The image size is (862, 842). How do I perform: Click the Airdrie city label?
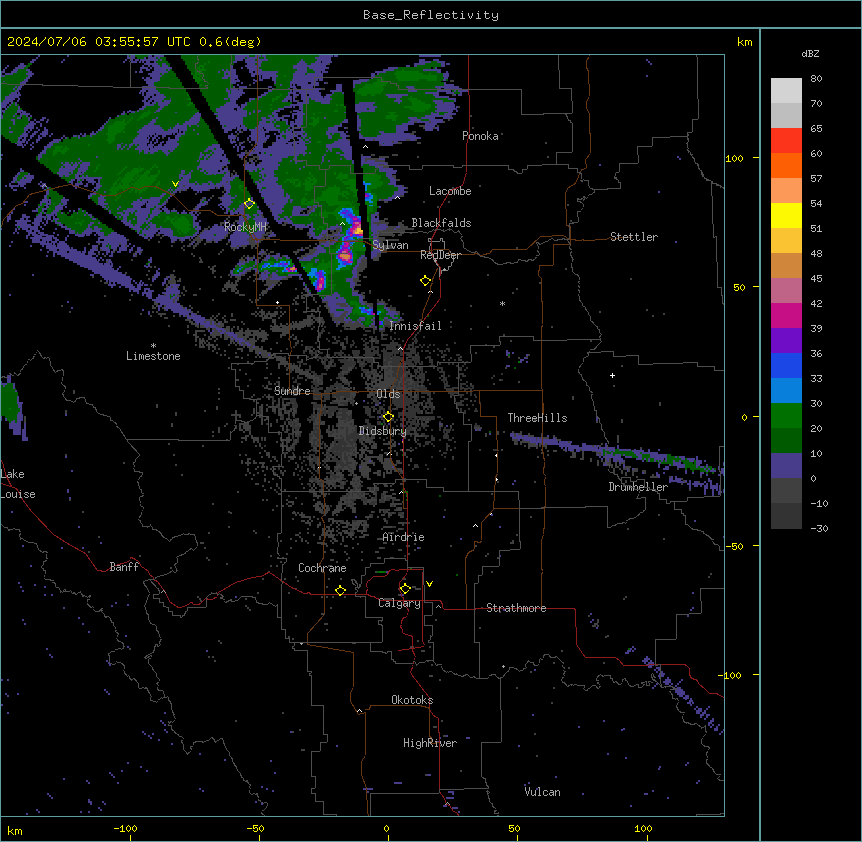403,538
